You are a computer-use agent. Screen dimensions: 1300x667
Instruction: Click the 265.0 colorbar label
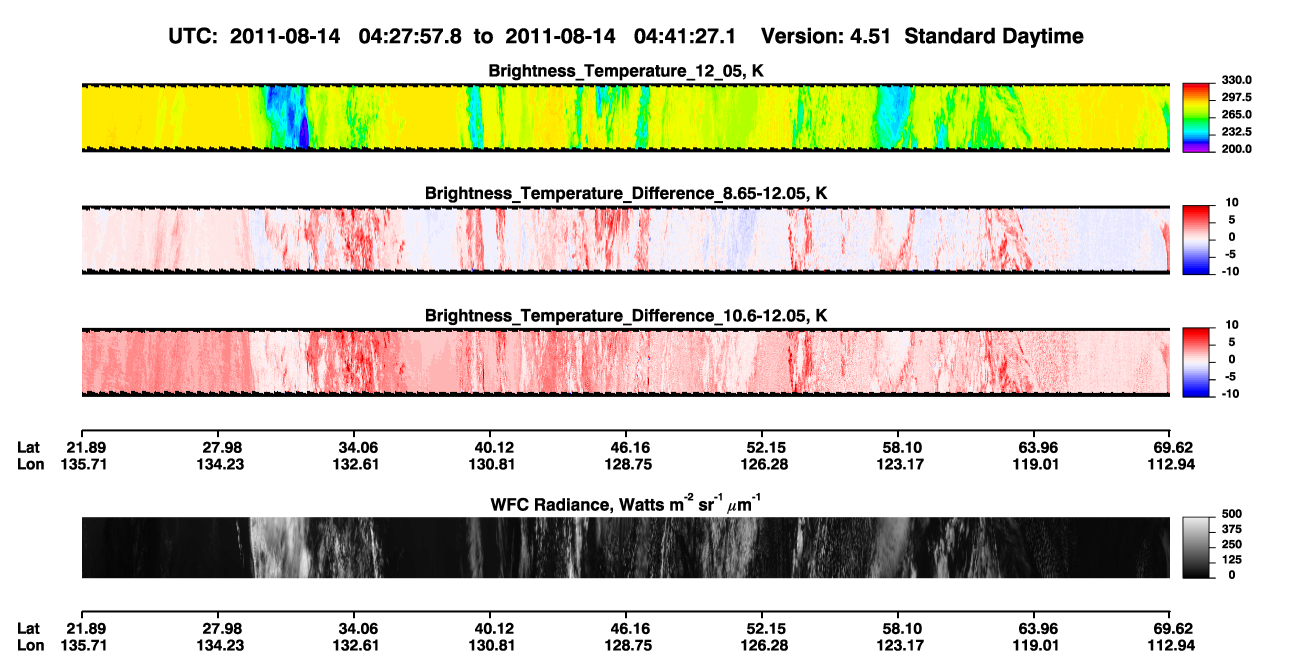1235,114
